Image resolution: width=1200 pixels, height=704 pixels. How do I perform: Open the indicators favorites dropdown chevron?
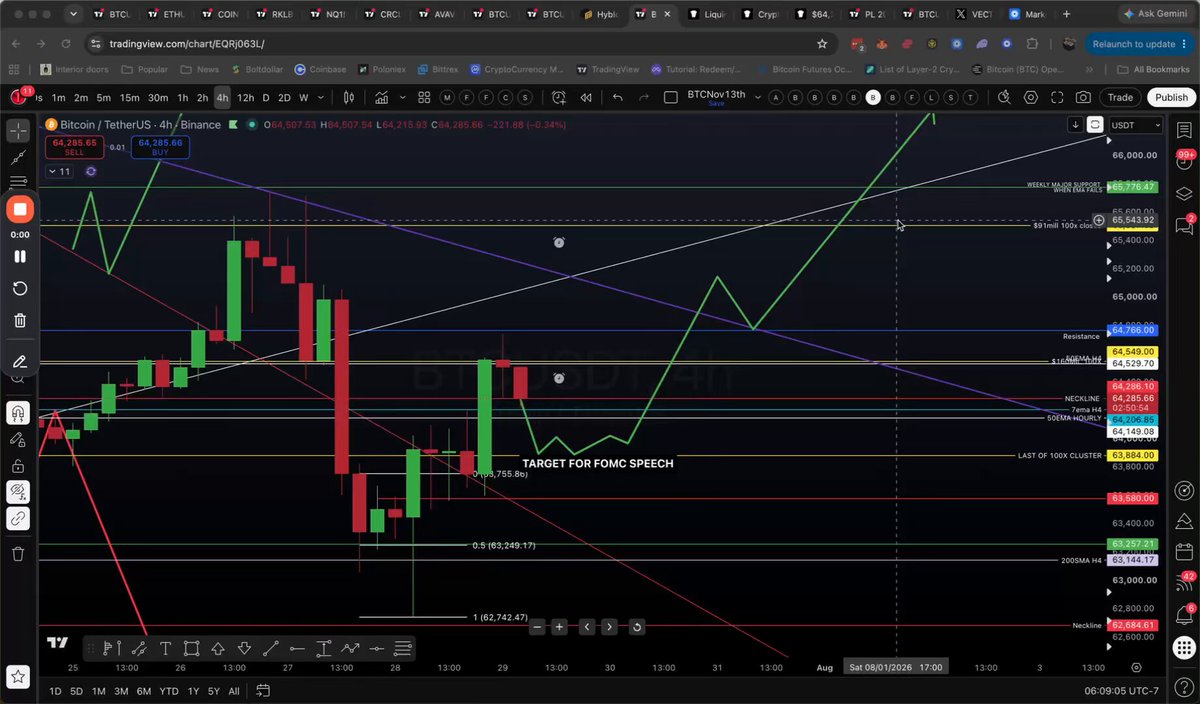[x=403, y=97]
